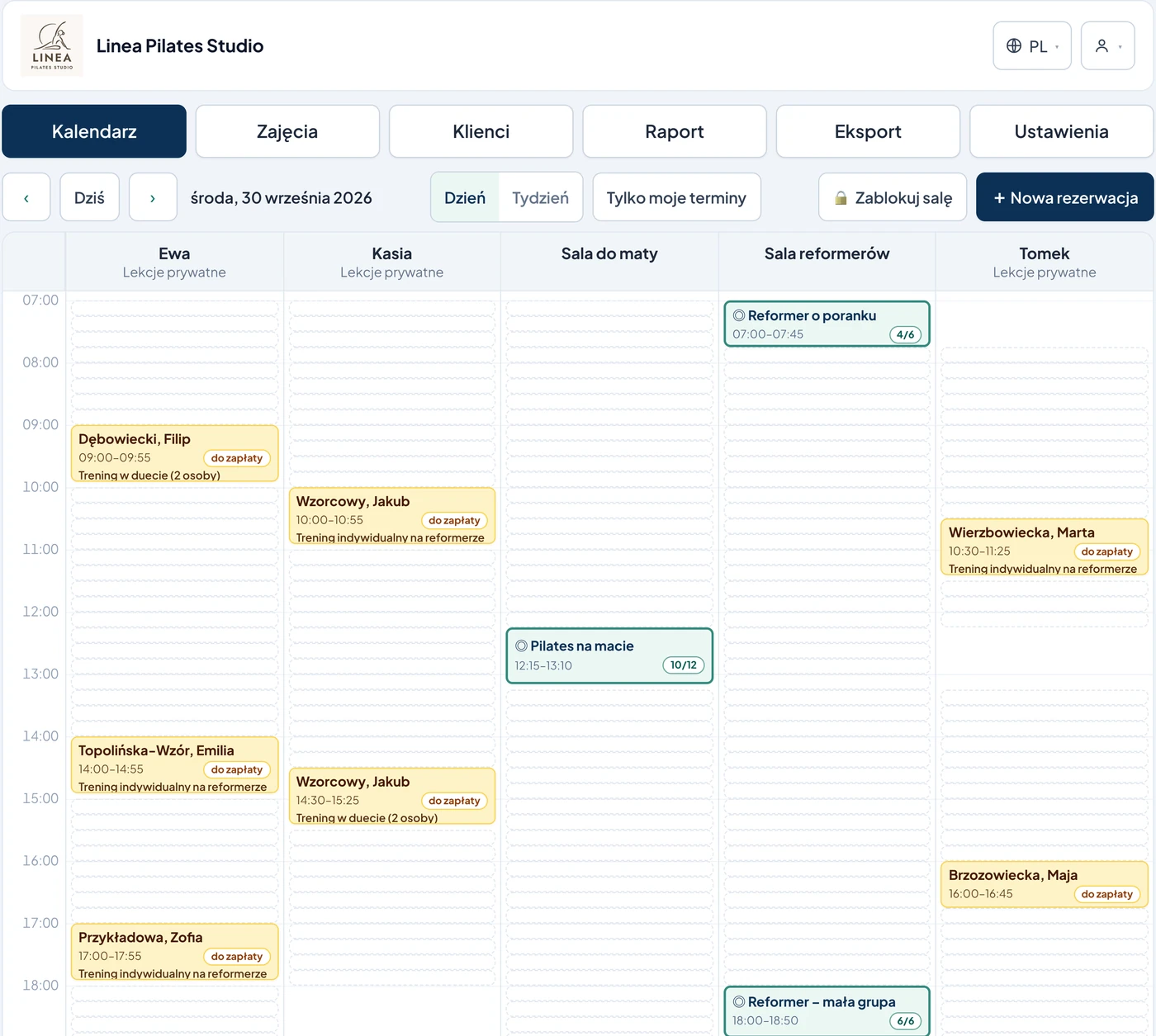
Task: Click the lock icon on Zablokuj salę
Action: (x=841, y=198)
